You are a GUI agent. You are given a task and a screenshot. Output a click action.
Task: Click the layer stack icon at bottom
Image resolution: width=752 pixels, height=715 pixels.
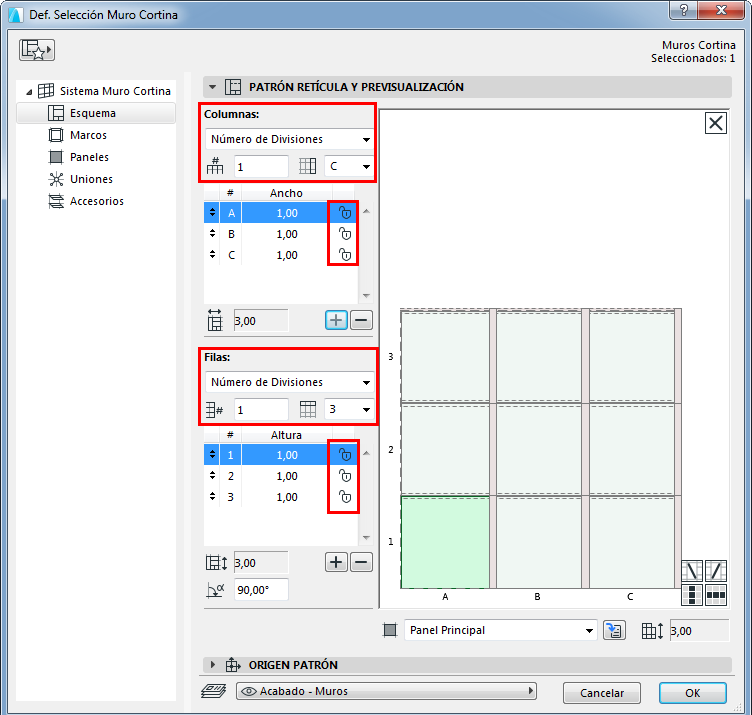[214, 691]
